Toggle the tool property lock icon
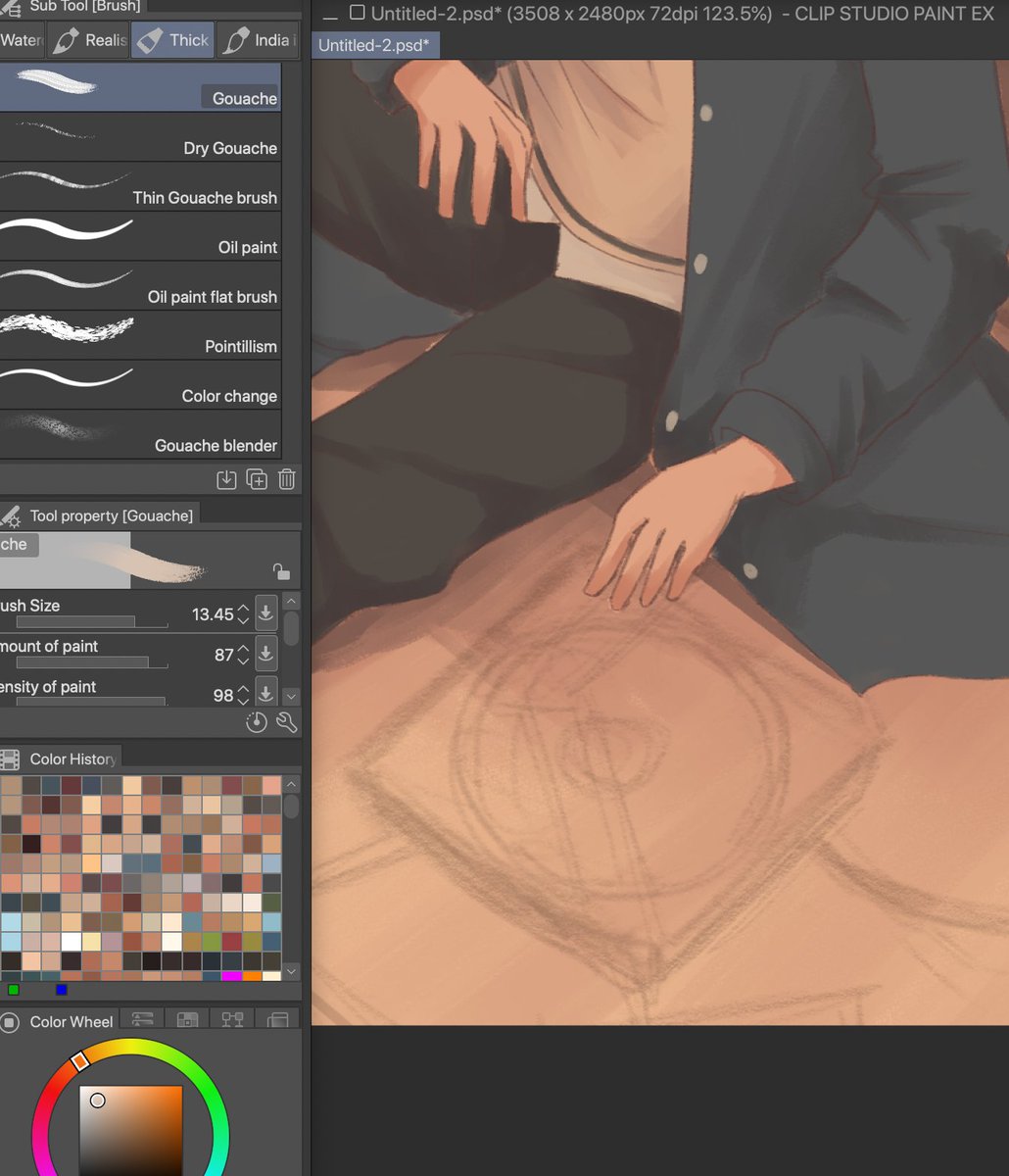 click(281, 571)
